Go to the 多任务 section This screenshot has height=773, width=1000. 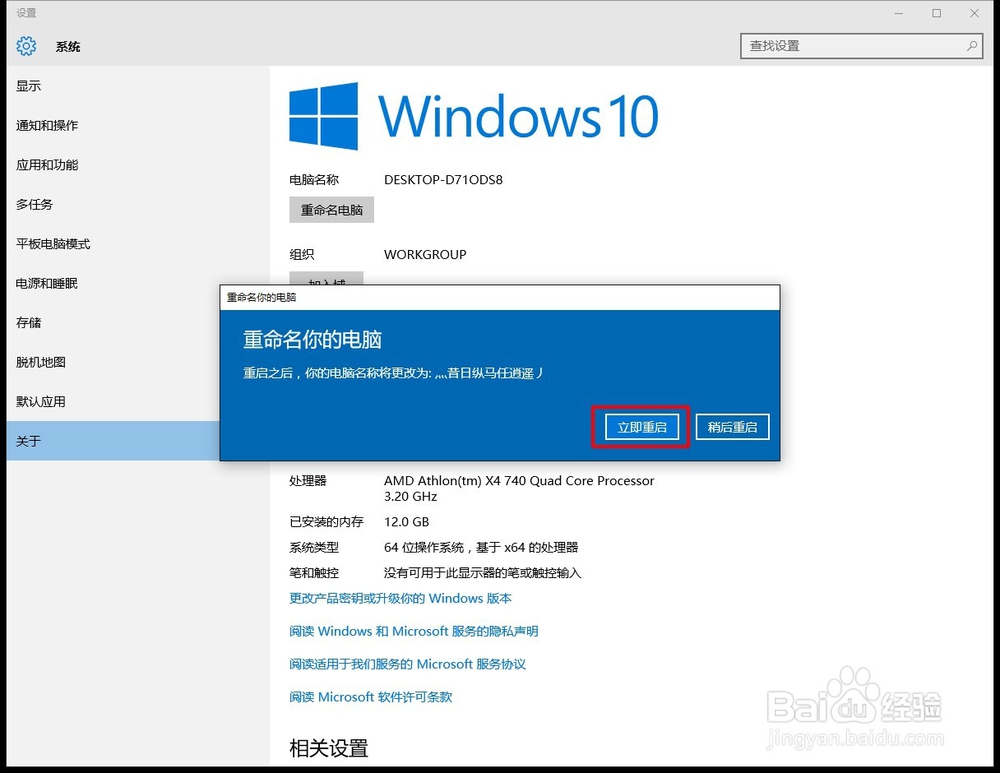(34, 205)
